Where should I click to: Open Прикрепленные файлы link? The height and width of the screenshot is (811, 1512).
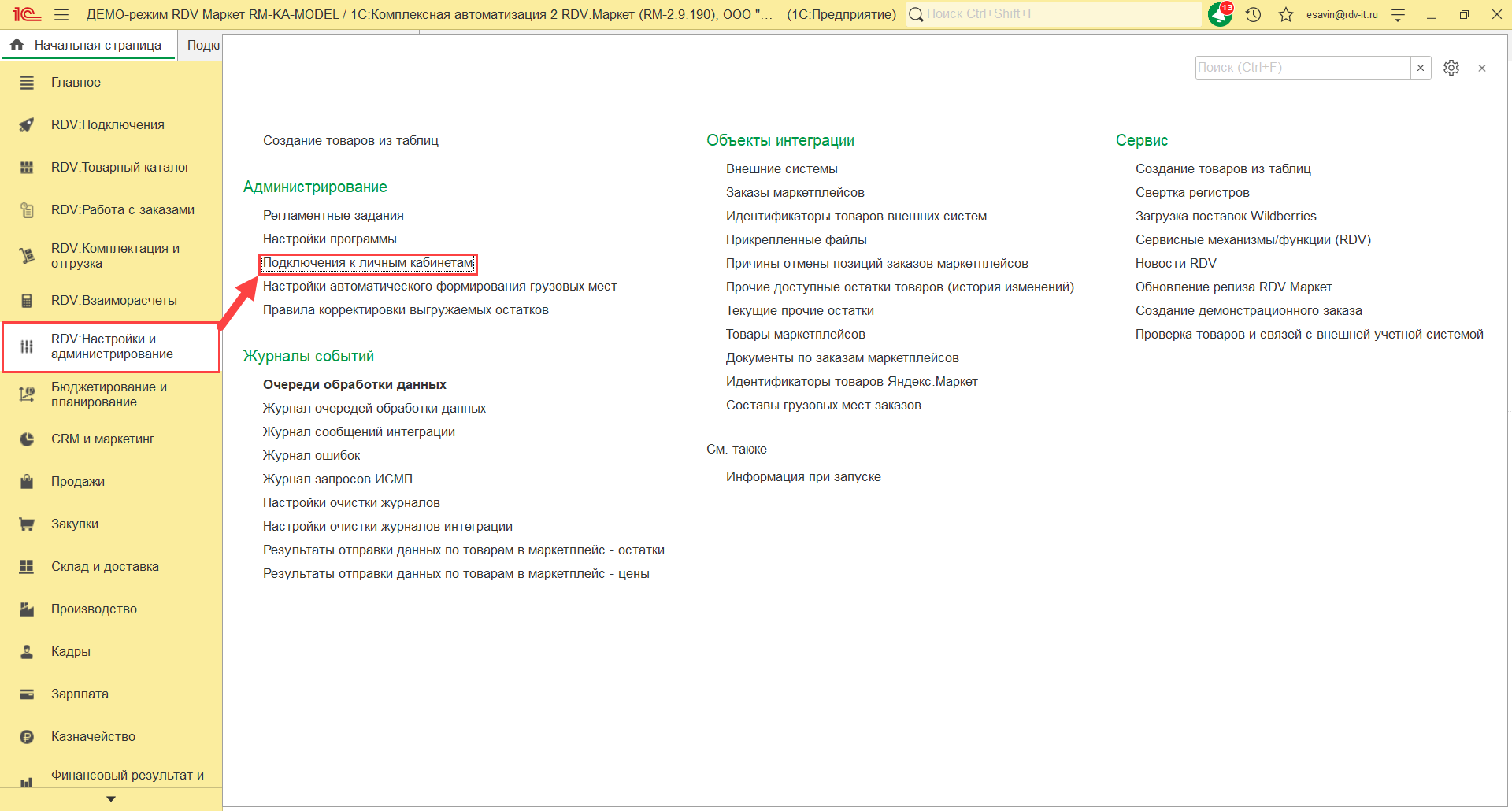click(x=796, y=240)
